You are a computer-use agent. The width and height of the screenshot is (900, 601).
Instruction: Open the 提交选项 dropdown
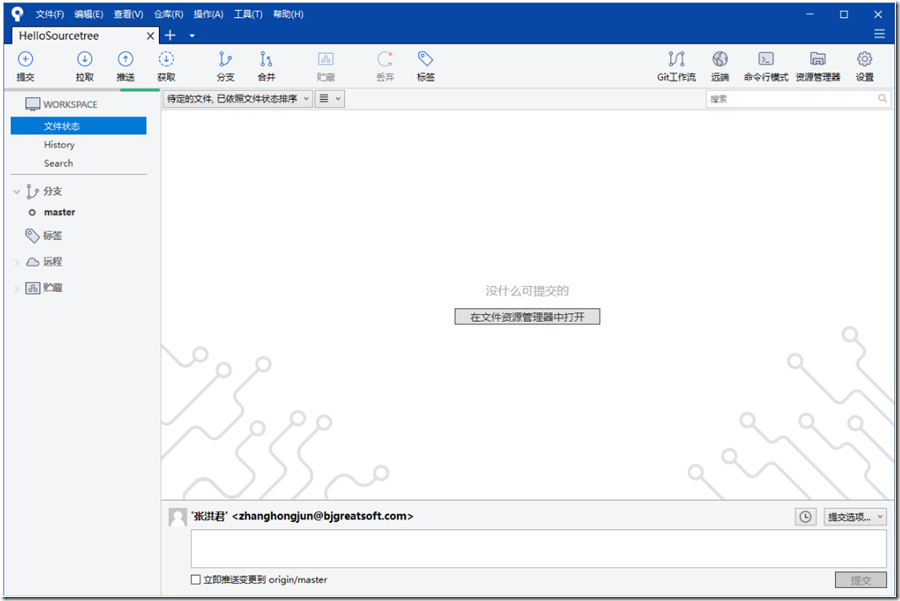(855, 517)
